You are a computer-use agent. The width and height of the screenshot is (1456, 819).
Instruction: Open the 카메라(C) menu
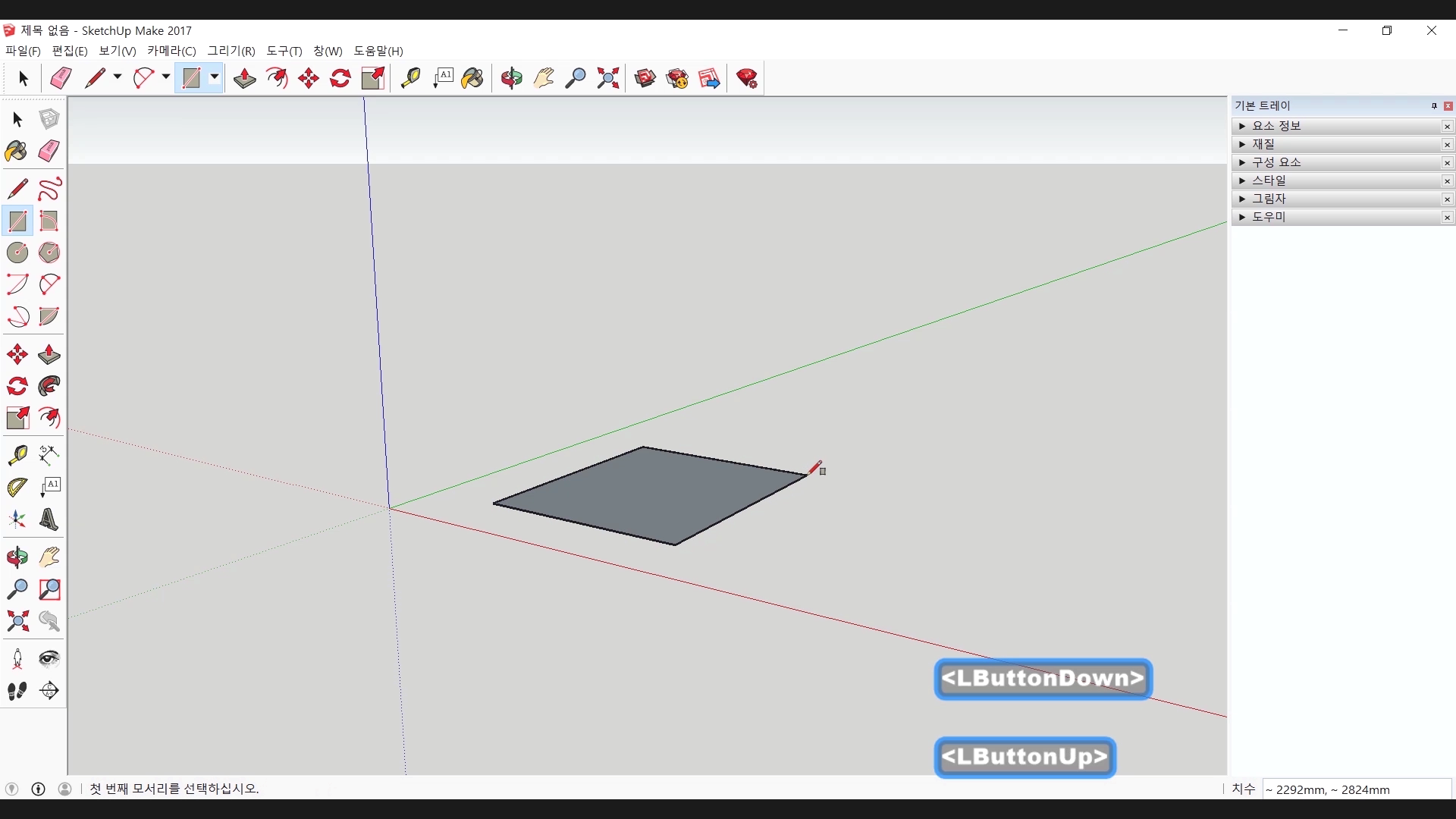(x=171, y=51)
